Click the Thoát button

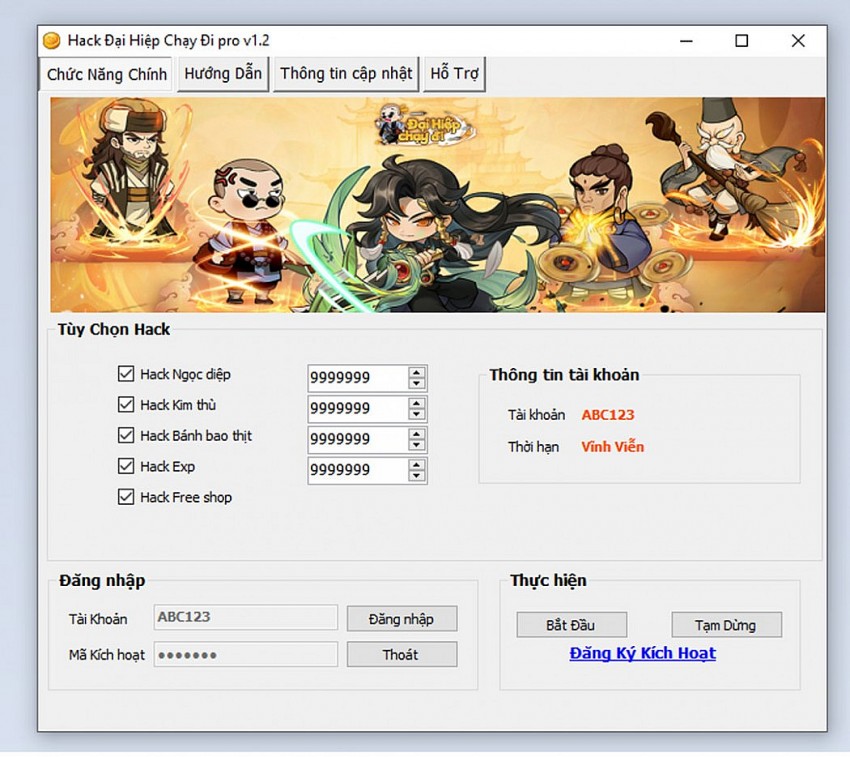pyautogui.click(x=401, y=654)
